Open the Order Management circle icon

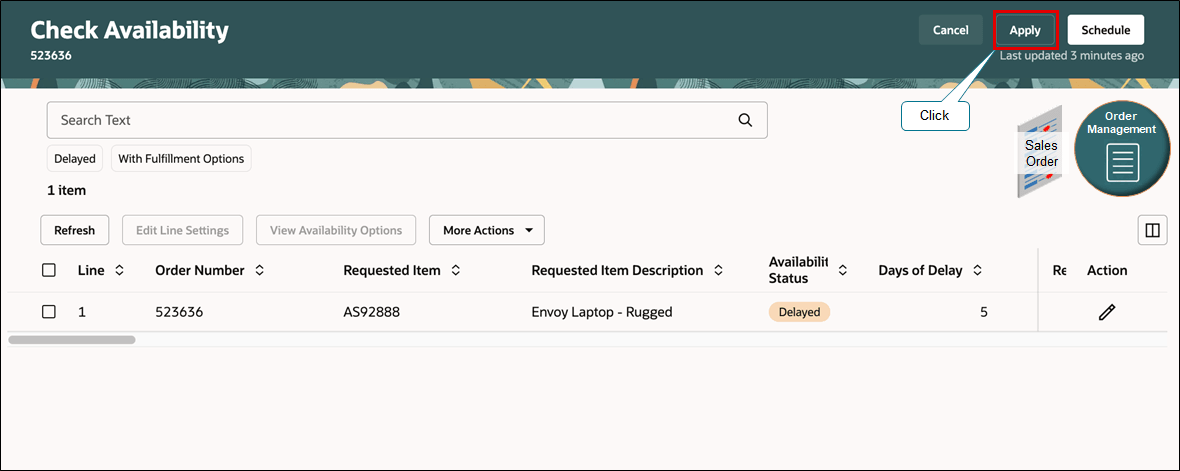click(1124, 149)
